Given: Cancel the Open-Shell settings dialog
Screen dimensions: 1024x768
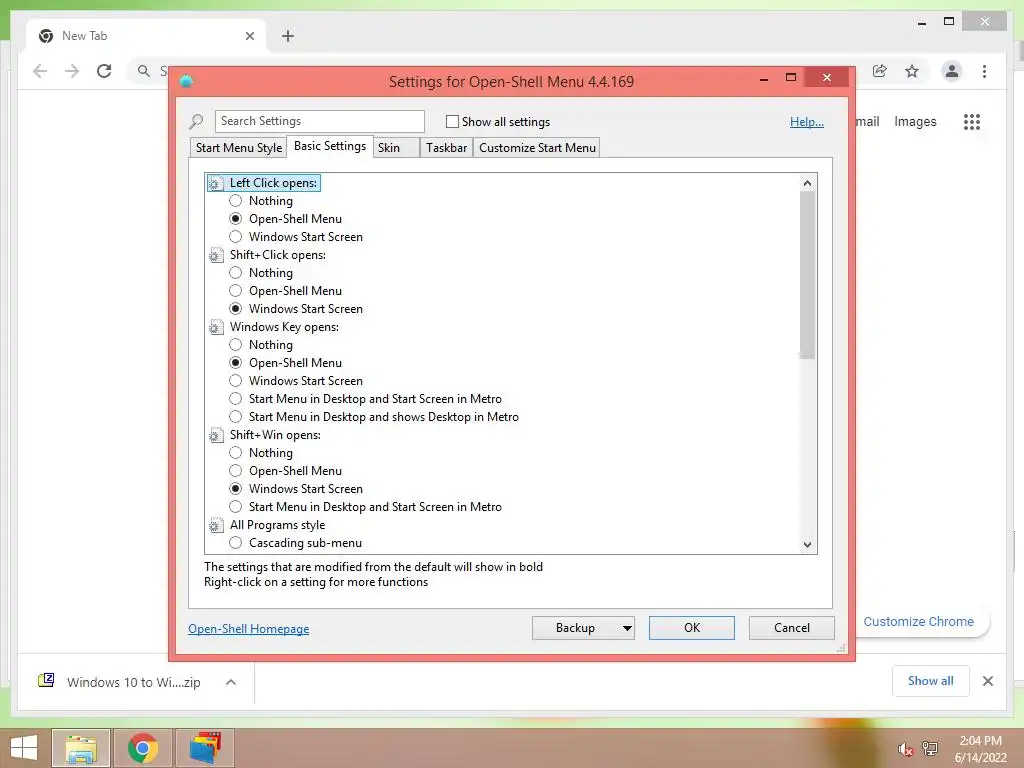Looking at the screenshot, I should click(x=792, y=628).
